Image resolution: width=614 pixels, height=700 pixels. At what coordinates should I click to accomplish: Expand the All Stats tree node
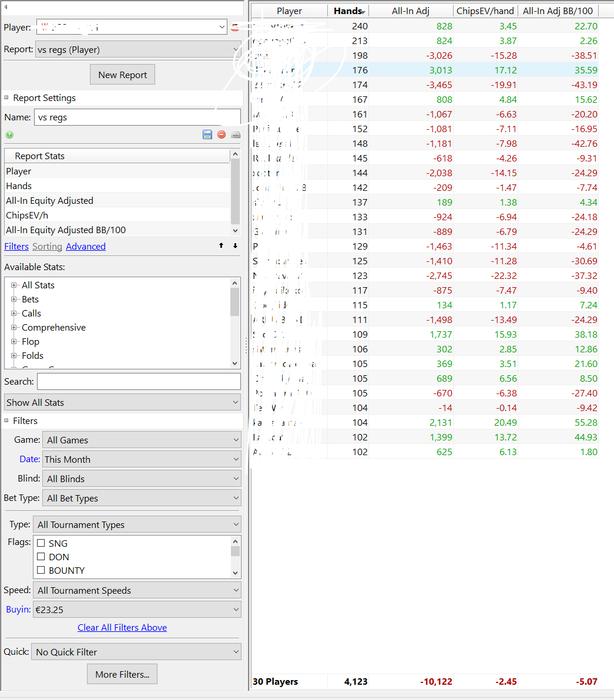tap(14, 285)
